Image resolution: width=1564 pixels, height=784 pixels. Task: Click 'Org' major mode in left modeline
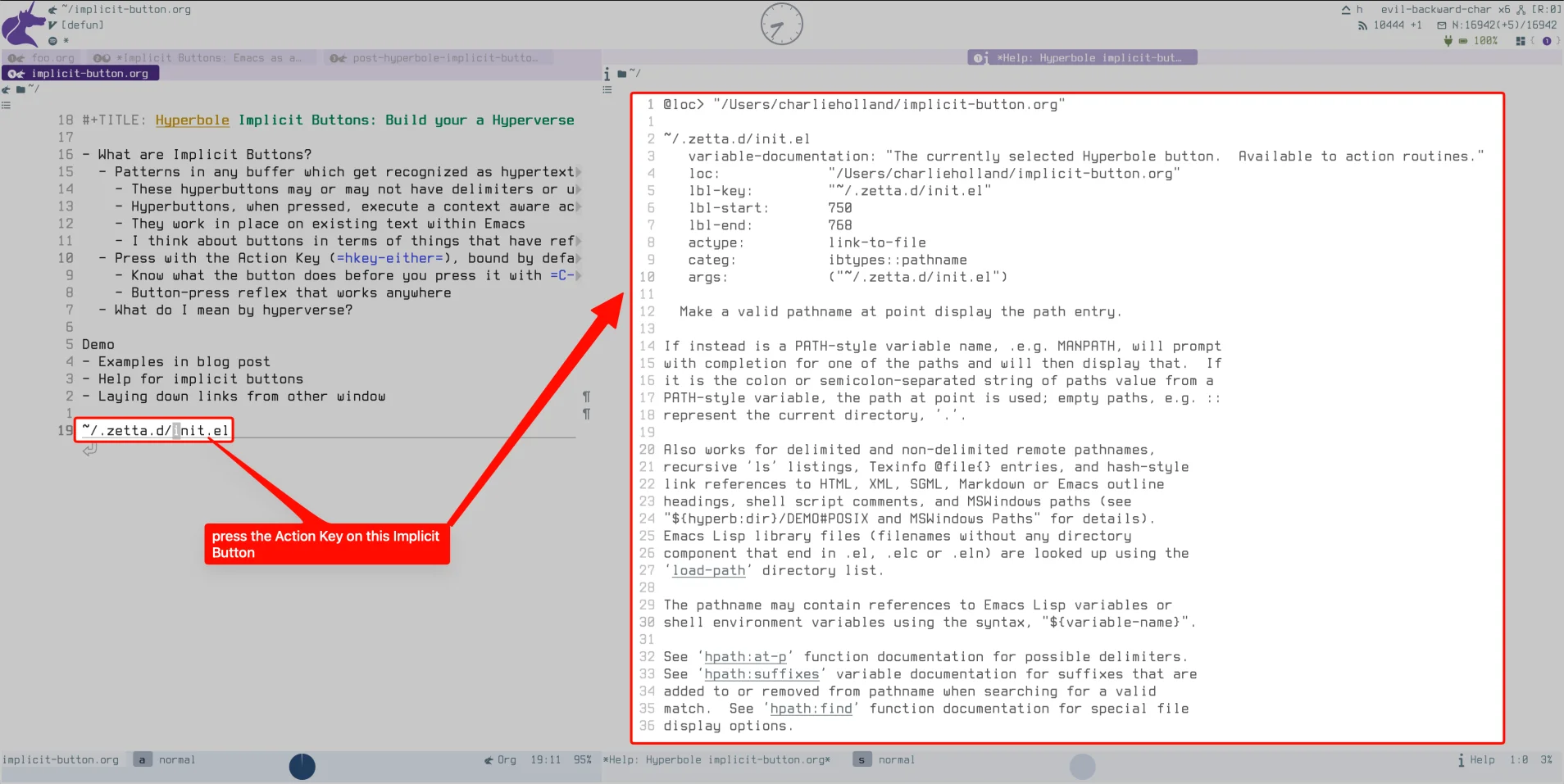507,759
